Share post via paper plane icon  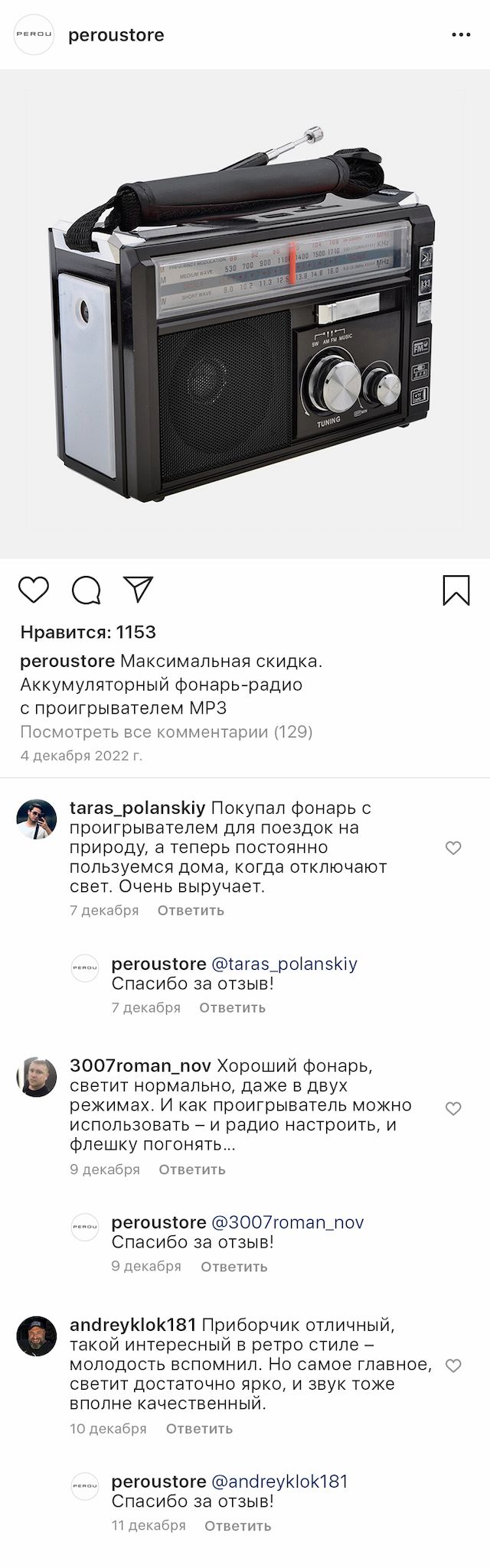click(x=139, y=589)
